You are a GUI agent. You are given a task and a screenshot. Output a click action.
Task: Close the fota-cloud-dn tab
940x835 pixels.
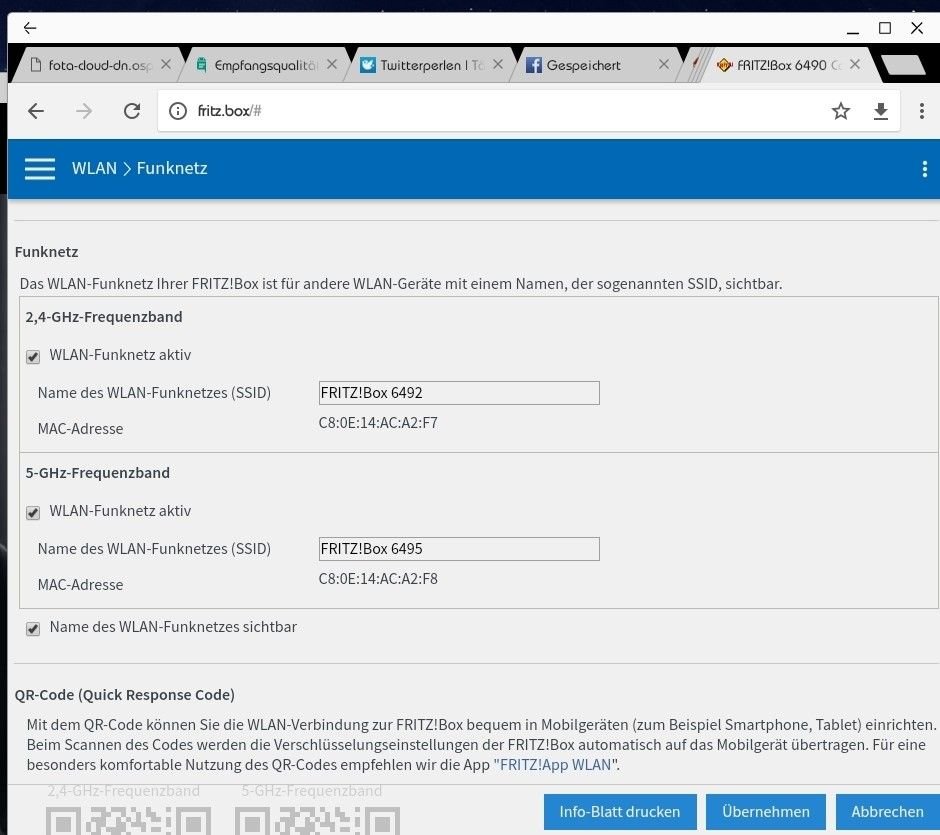click(166, 64)
